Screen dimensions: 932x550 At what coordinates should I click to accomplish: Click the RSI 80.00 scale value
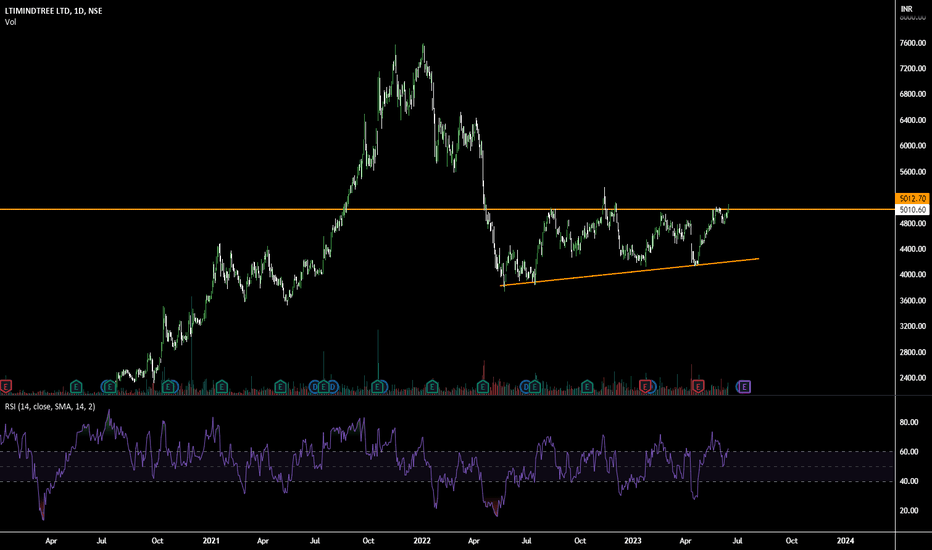pyautogui.click(x=909, y=423)
